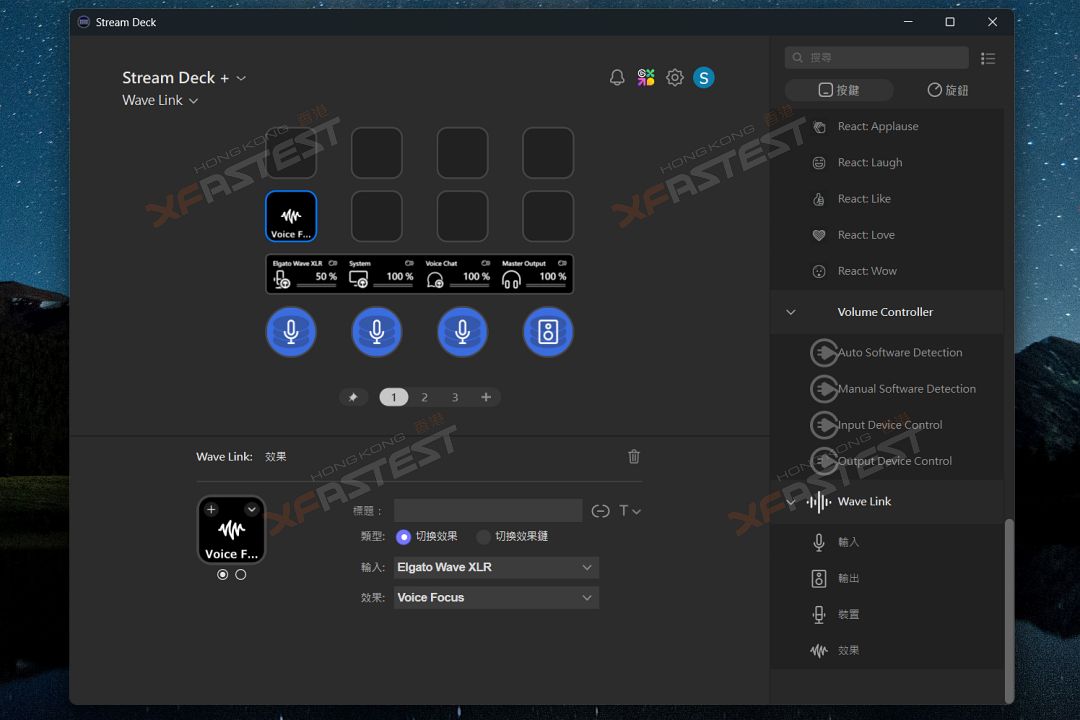Select the React: Laugh action

[x=887, y=163]
